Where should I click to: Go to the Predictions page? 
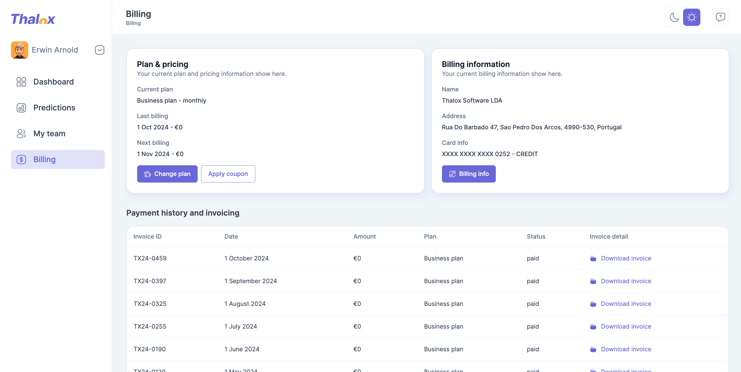pos(58,108)
